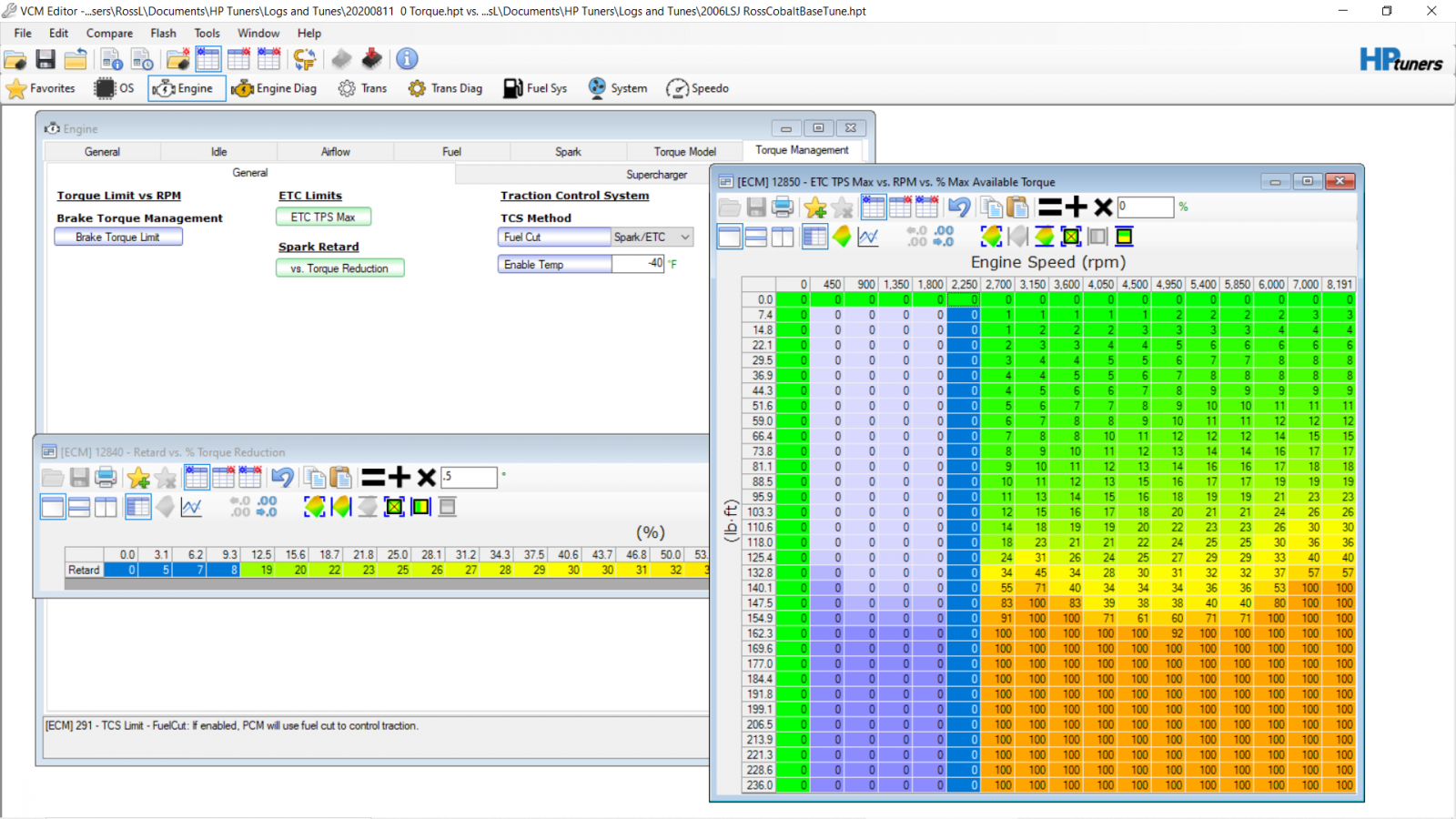Save the tune using the floppy disk icon
Viewport: 1456px width, 819px height.
tap(45, 60)
